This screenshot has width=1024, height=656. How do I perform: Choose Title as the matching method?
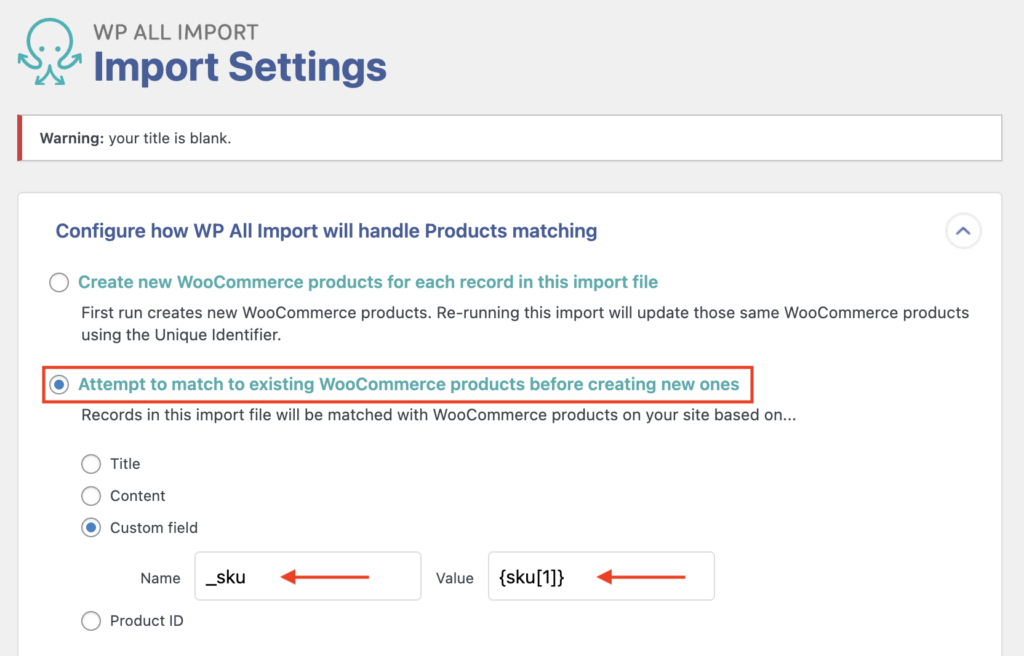[90, 463]
